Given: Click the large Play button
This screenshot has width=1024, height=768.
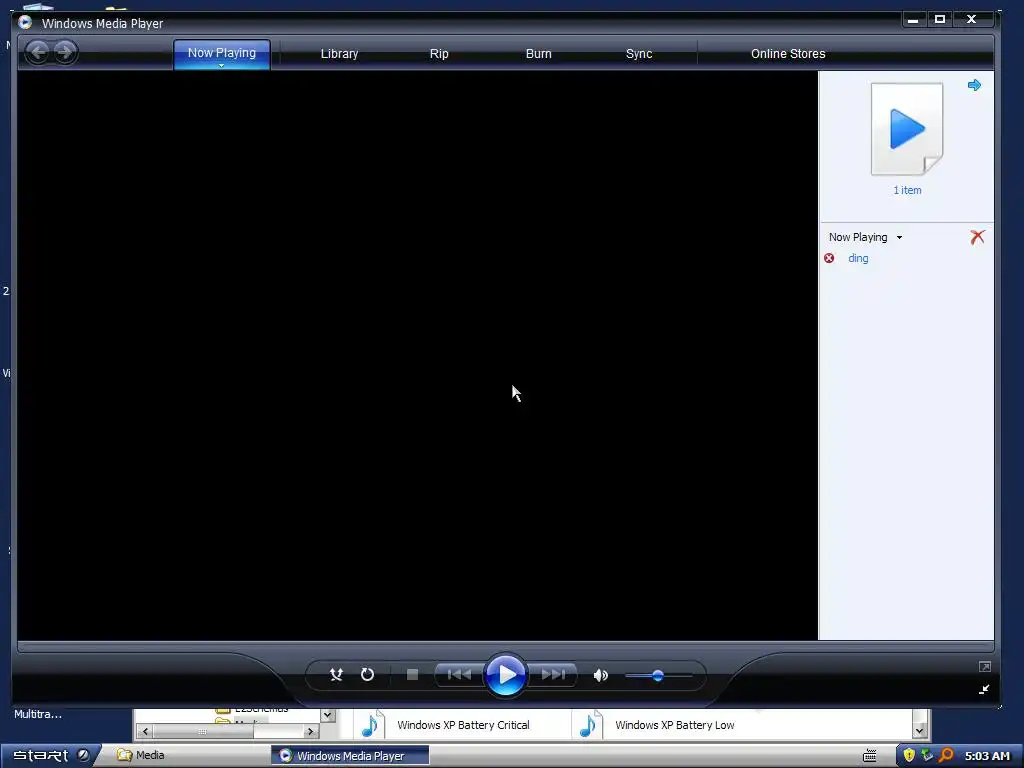Looking at the screenshot, I should tap(505, 675).
